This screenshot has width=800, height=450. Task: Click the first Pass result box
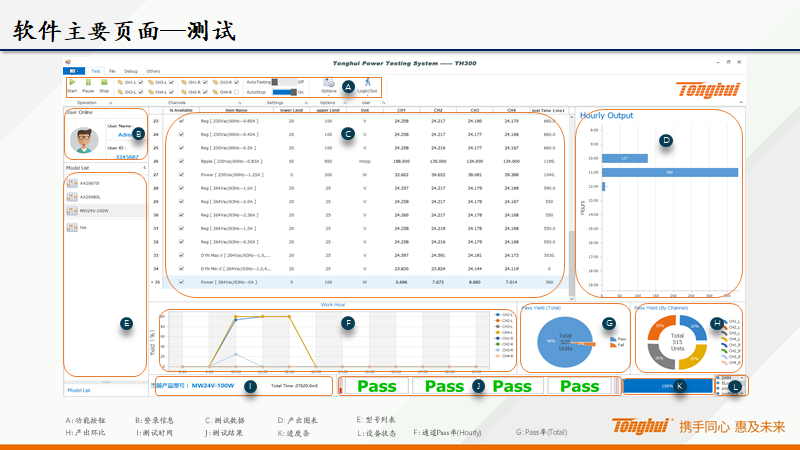377,386
